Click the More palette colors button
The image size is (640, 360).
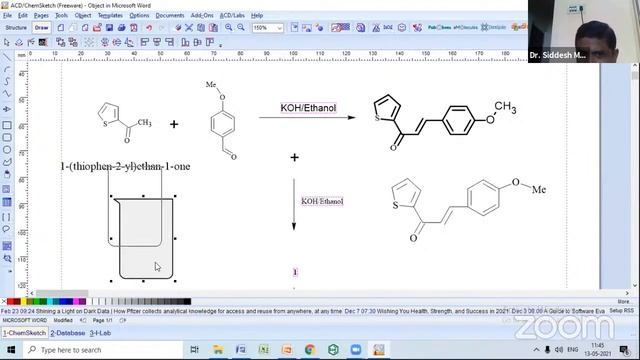623,302
